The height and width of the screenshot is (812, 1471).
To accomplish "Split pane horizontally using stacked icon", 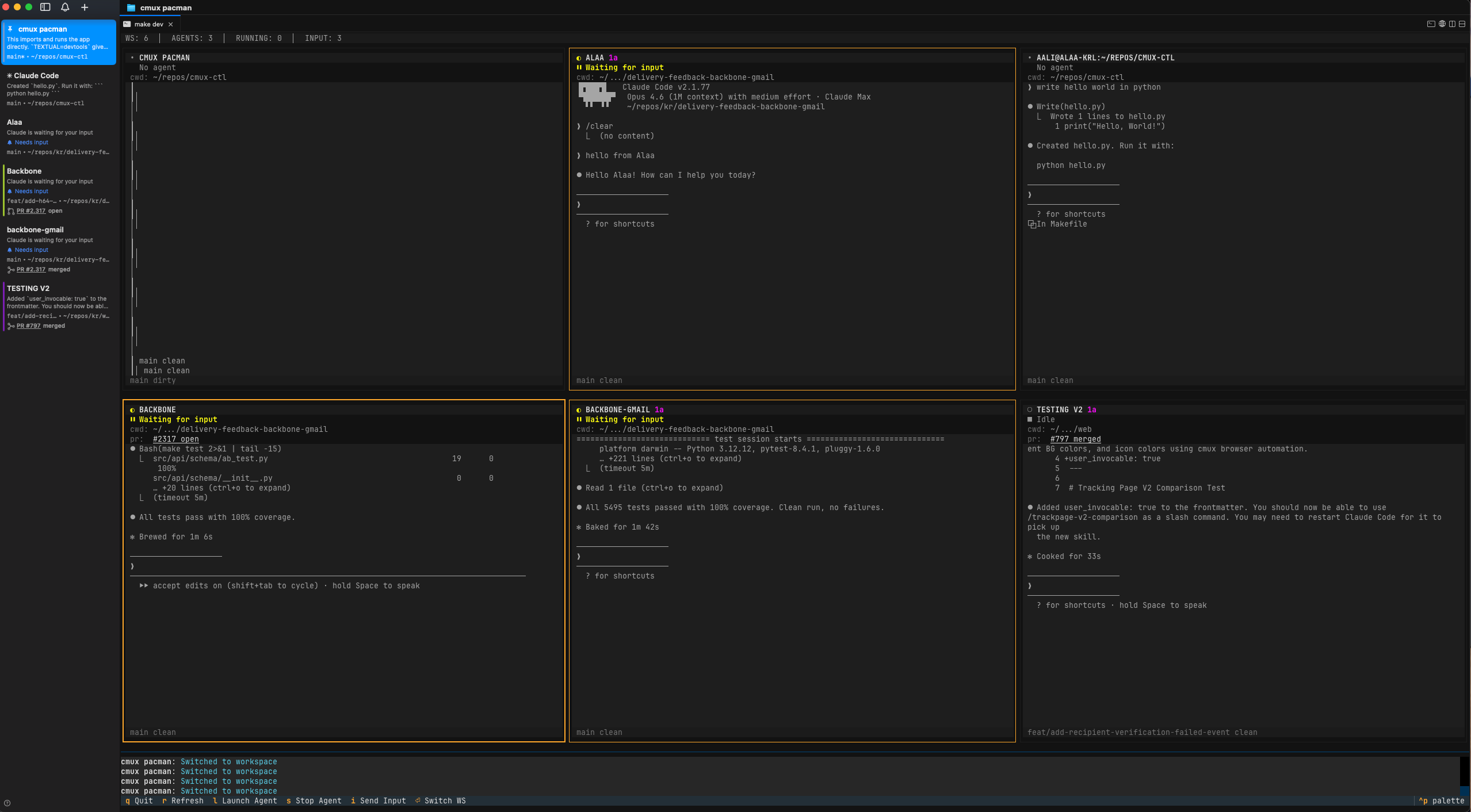I will [x=1462, y=24].
